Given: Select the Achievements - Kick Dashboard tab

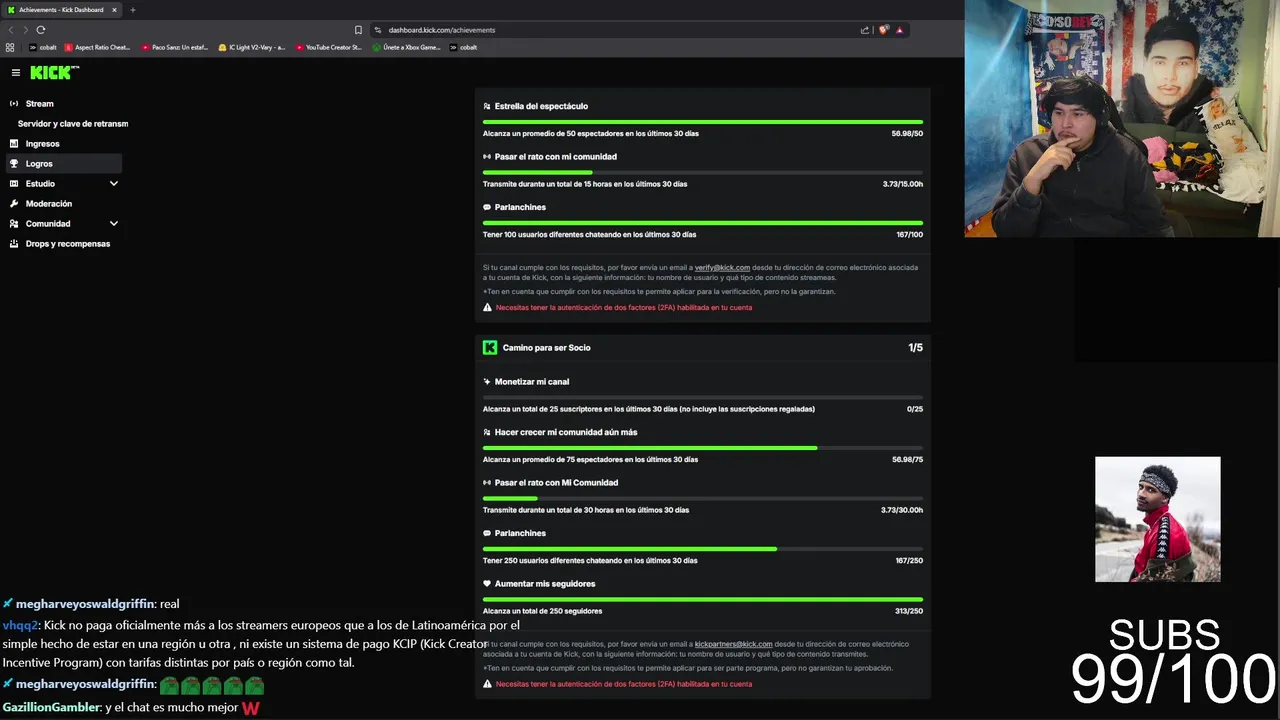Looking at the screenshot, I should tap(62, 10).
